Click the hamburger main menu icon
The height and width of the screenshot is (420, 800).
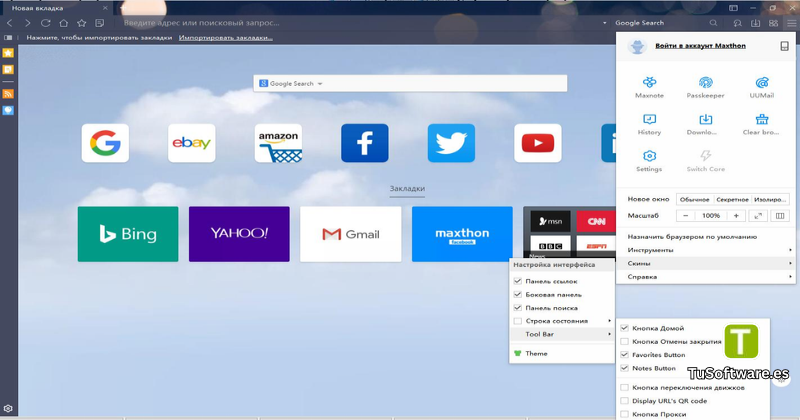click(791, 23)
